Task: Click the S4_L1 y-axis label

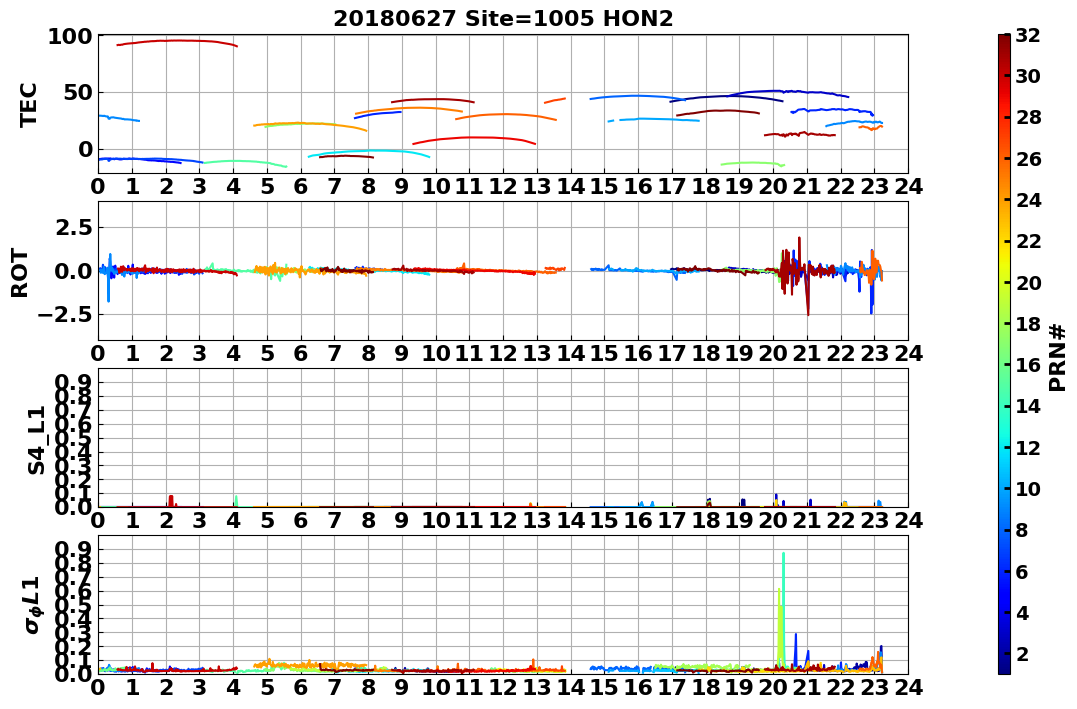Action: (36, 440)
